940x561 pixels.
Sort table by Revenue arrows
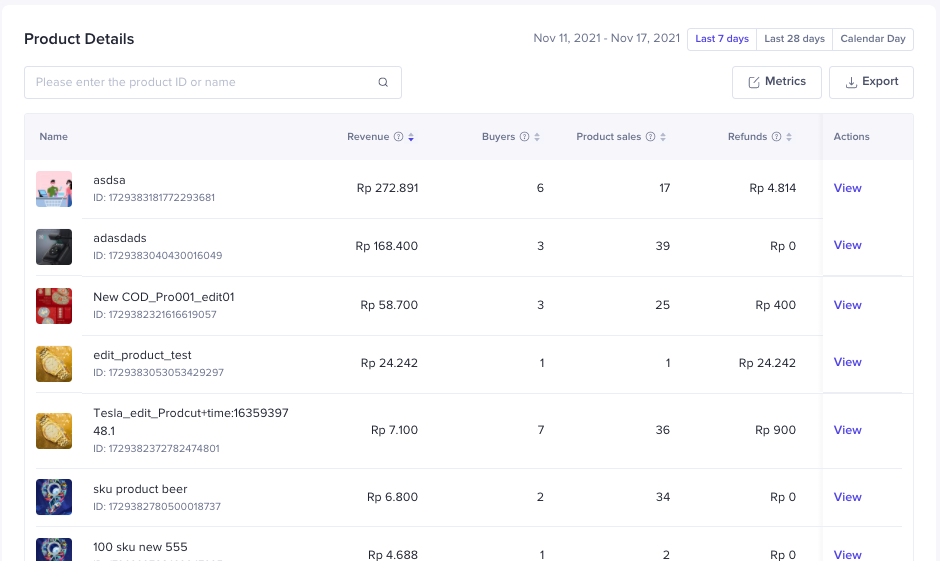tap(411, 137)
